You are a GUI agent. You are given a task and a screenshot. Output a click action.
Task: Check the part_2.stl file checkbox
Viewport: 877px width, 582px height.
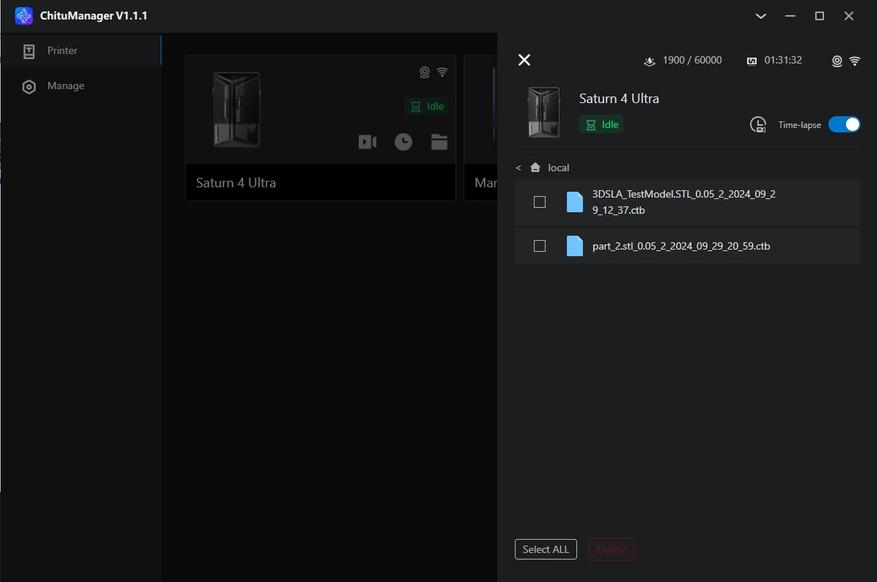tap(540, 246)
